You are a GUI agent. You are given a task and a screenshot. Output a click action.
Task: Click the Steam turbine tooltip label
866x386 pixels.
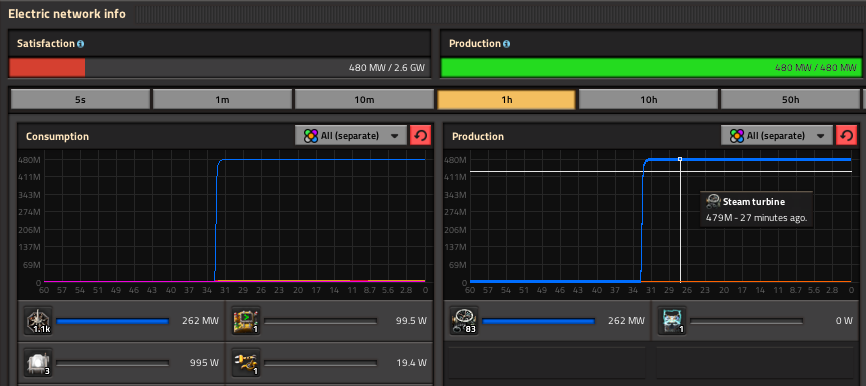coord(754,202)
